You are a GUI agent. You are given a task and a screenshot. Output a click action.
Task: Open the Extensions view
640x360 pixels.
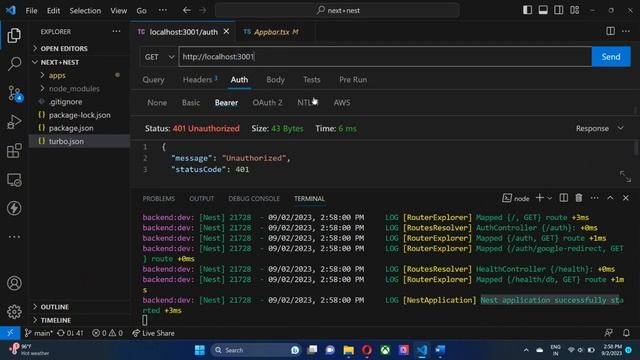coord(14,151)
